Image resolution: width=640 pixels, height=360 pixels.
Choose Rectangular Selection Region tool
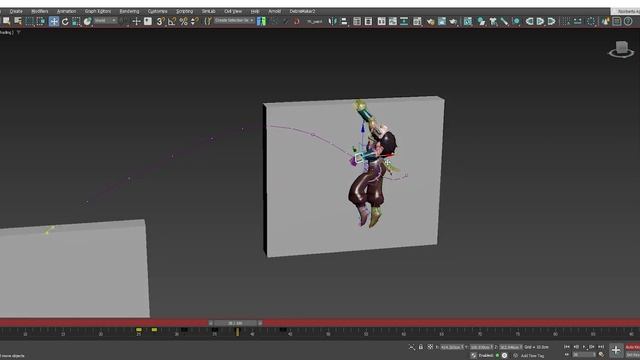(x=29, y=21)
